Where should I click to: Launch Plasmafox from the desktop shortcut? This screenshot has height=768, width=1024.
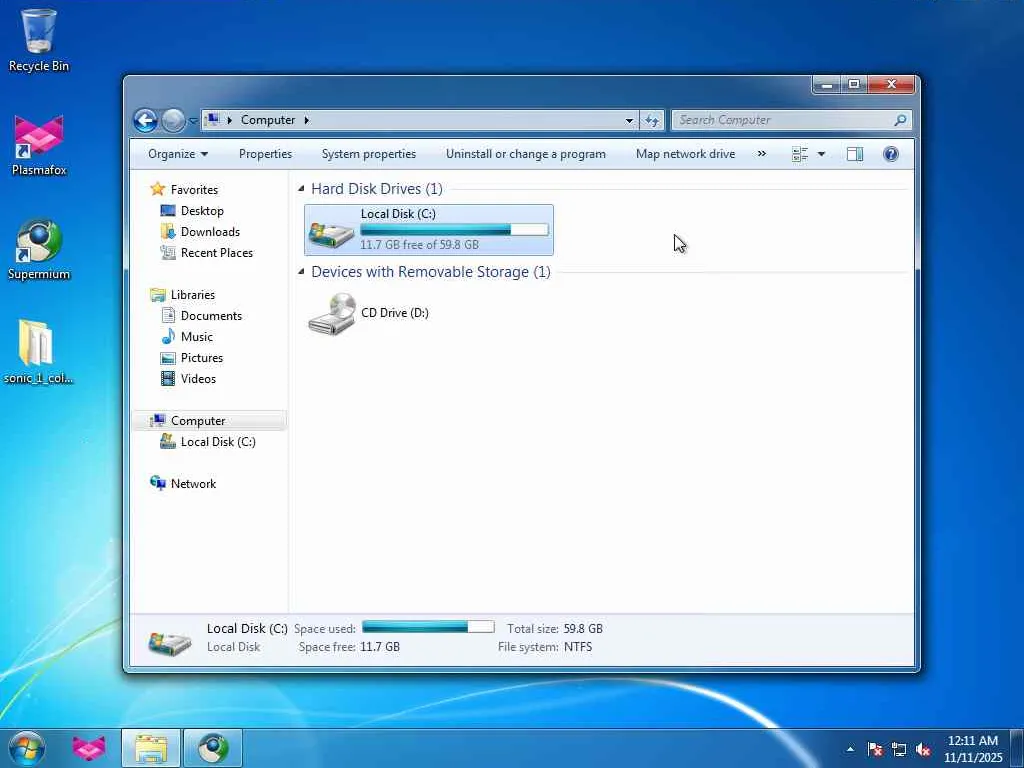pos(39,145)
